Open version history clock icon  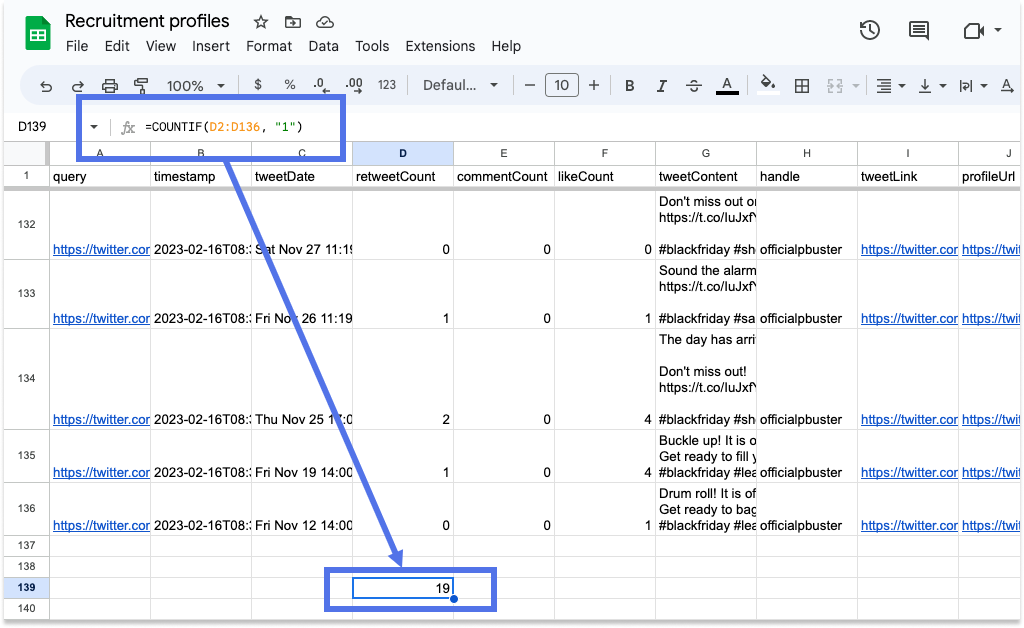point(869,30)
